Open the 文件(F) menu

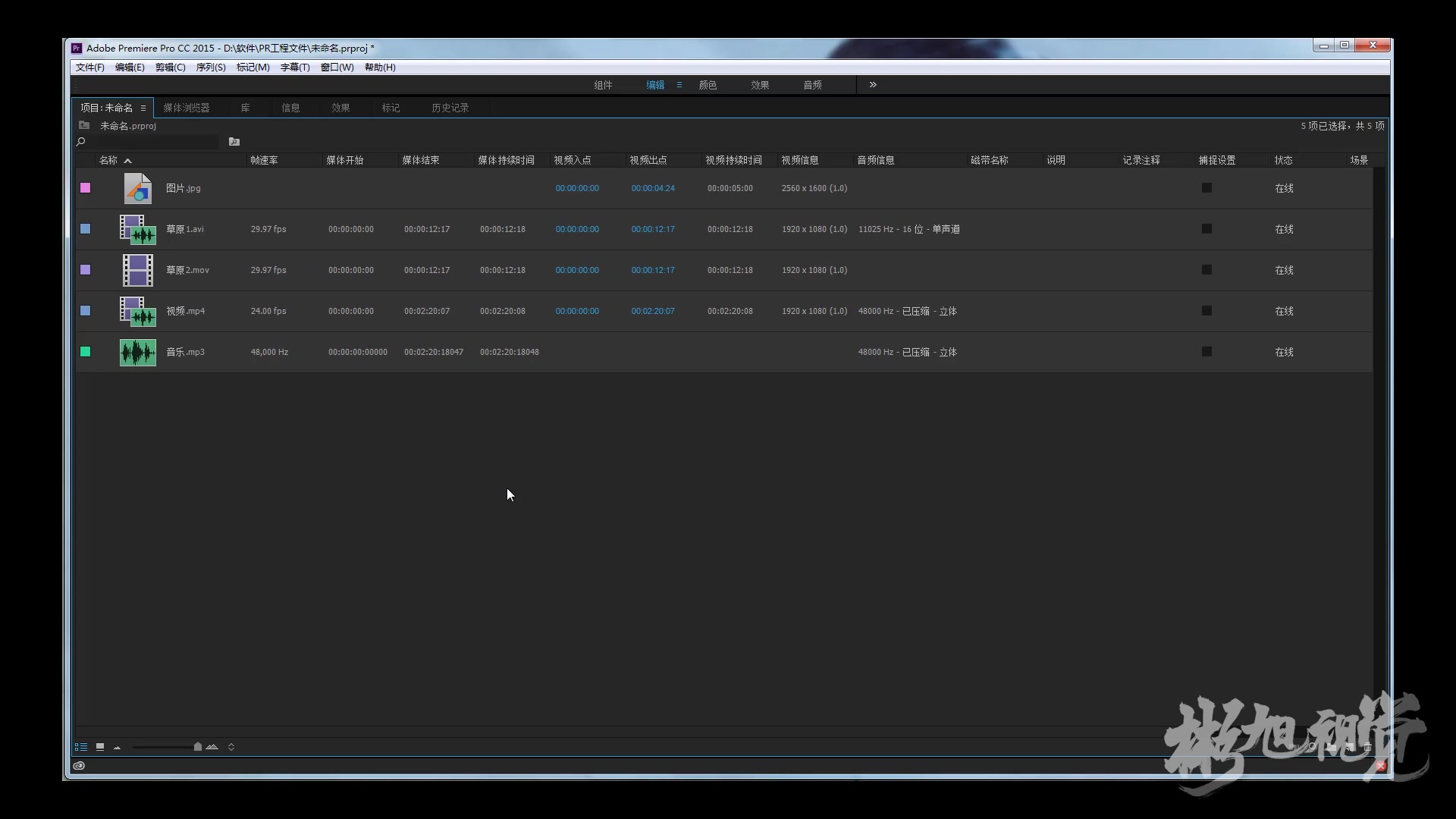click(x=90, y=67)
